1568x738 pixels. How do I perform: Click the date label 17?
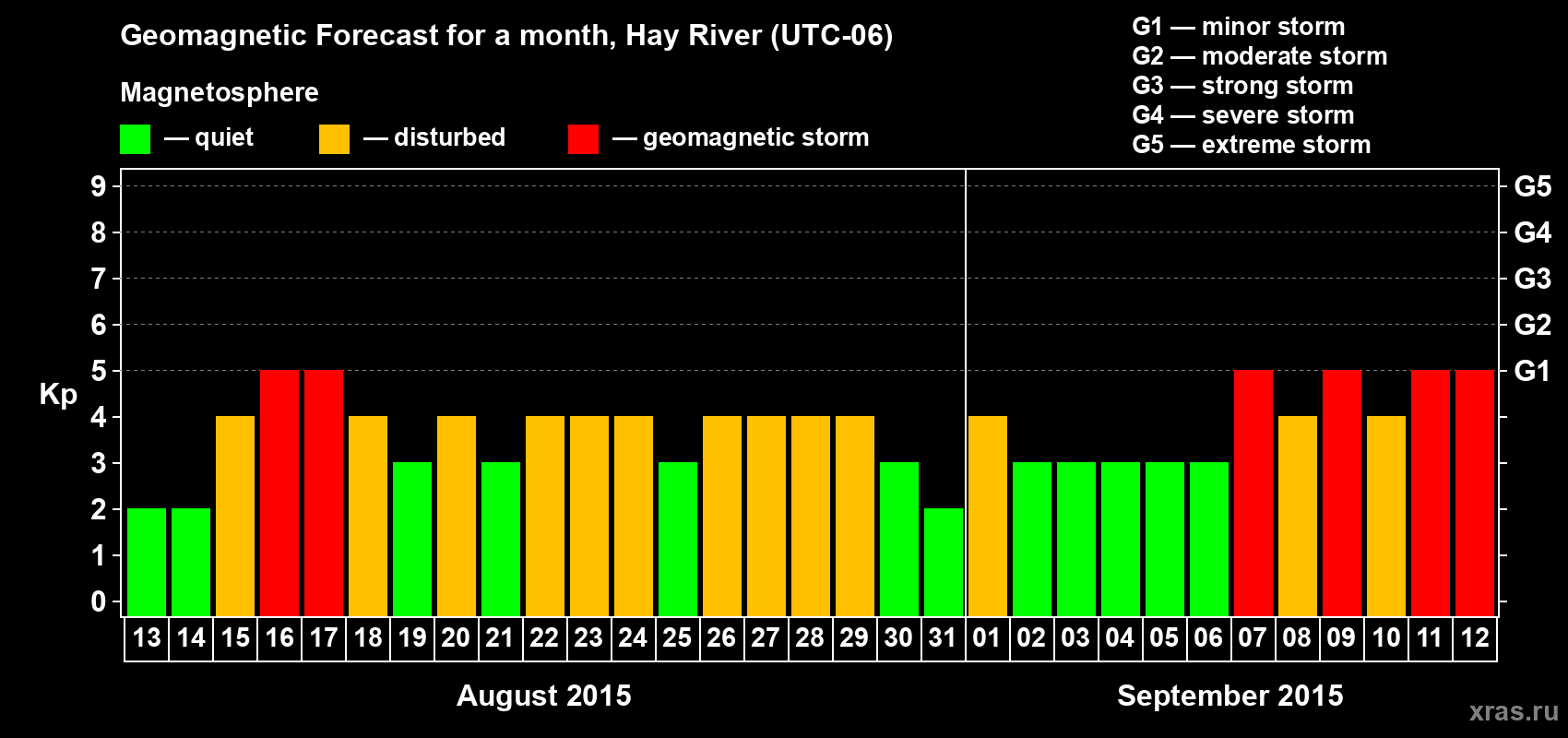[x=324, y=638]
